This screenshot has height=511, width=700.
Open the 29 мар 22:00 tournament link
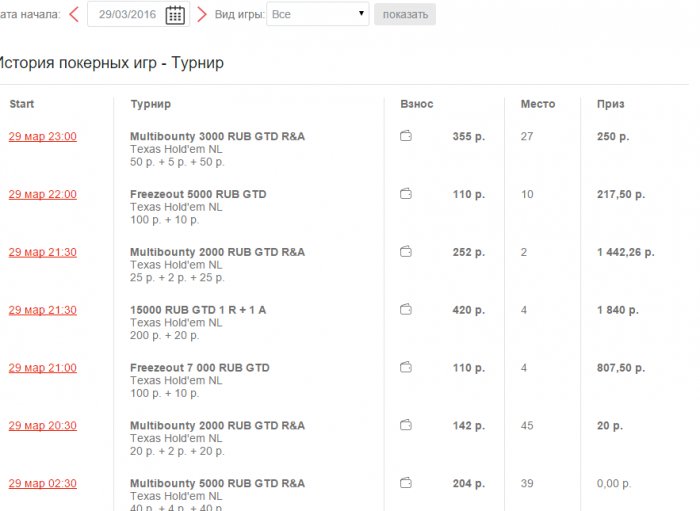click(42, 194)
